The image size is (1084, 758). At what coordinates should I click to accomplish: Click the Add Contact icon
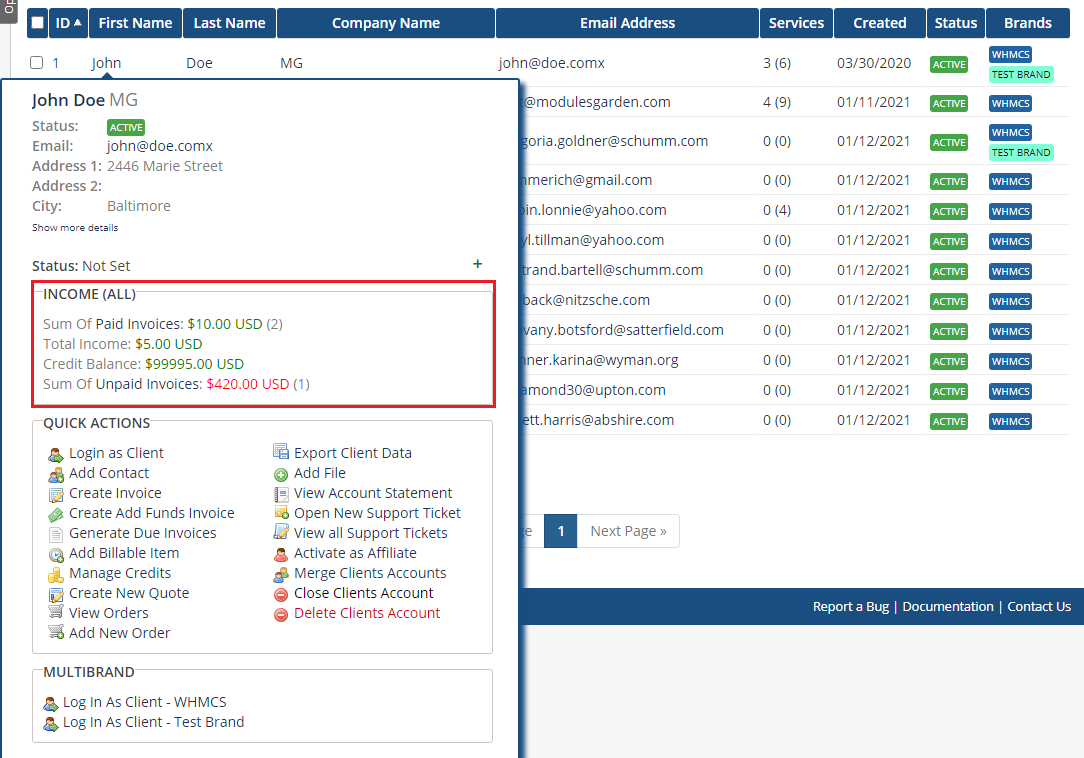(56, 474)
